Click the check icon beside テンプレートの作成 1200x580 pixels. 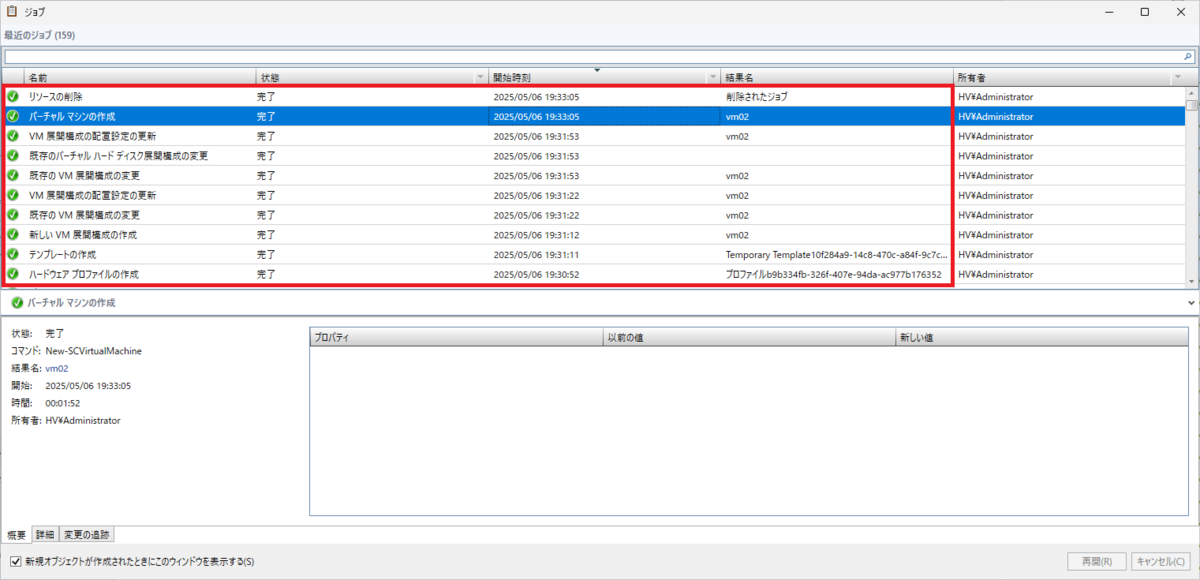tap(13, 254)
